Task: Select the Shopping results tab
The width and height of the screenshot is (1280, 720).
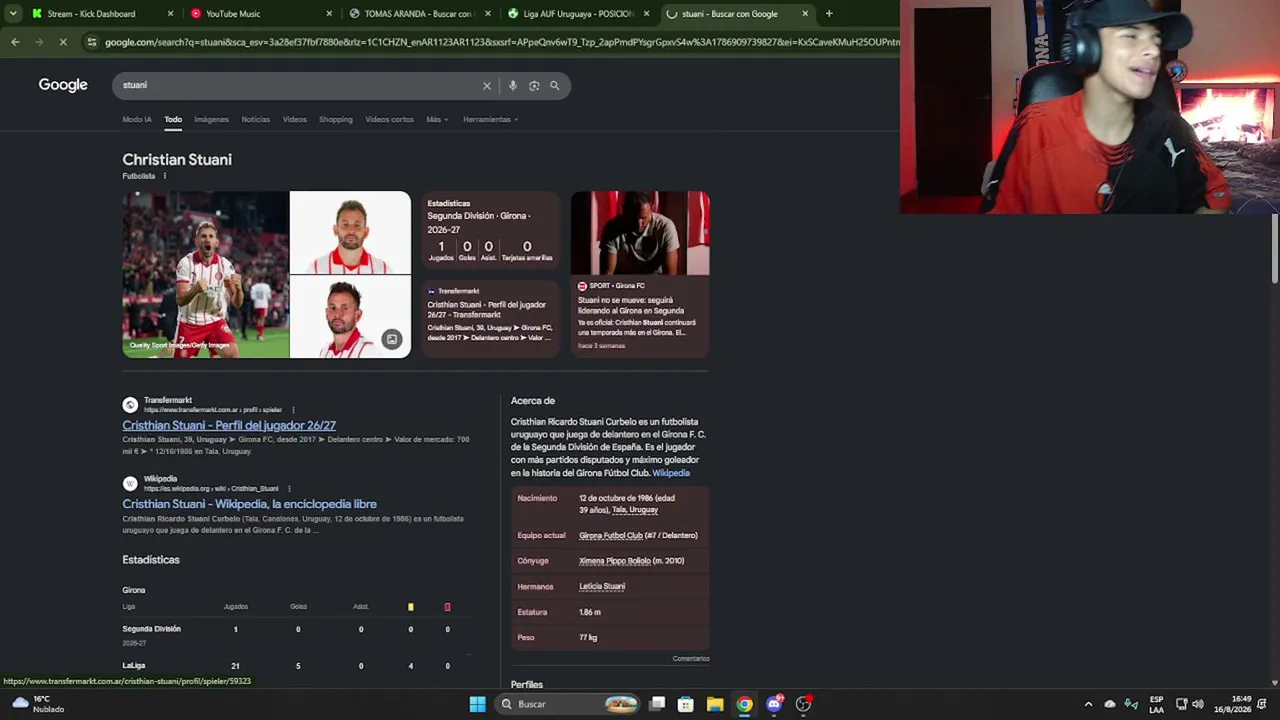Action: (x=336, y=120)
